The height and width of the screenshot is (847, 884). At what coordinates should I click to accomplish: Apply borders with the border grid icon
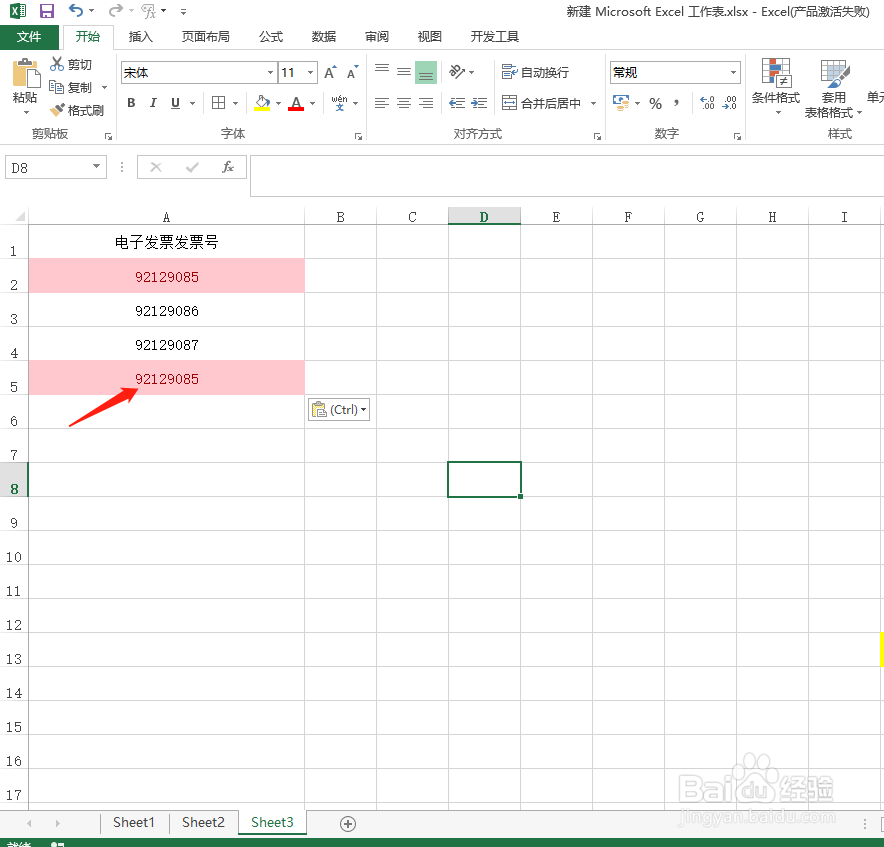click(x=219, y=103)
